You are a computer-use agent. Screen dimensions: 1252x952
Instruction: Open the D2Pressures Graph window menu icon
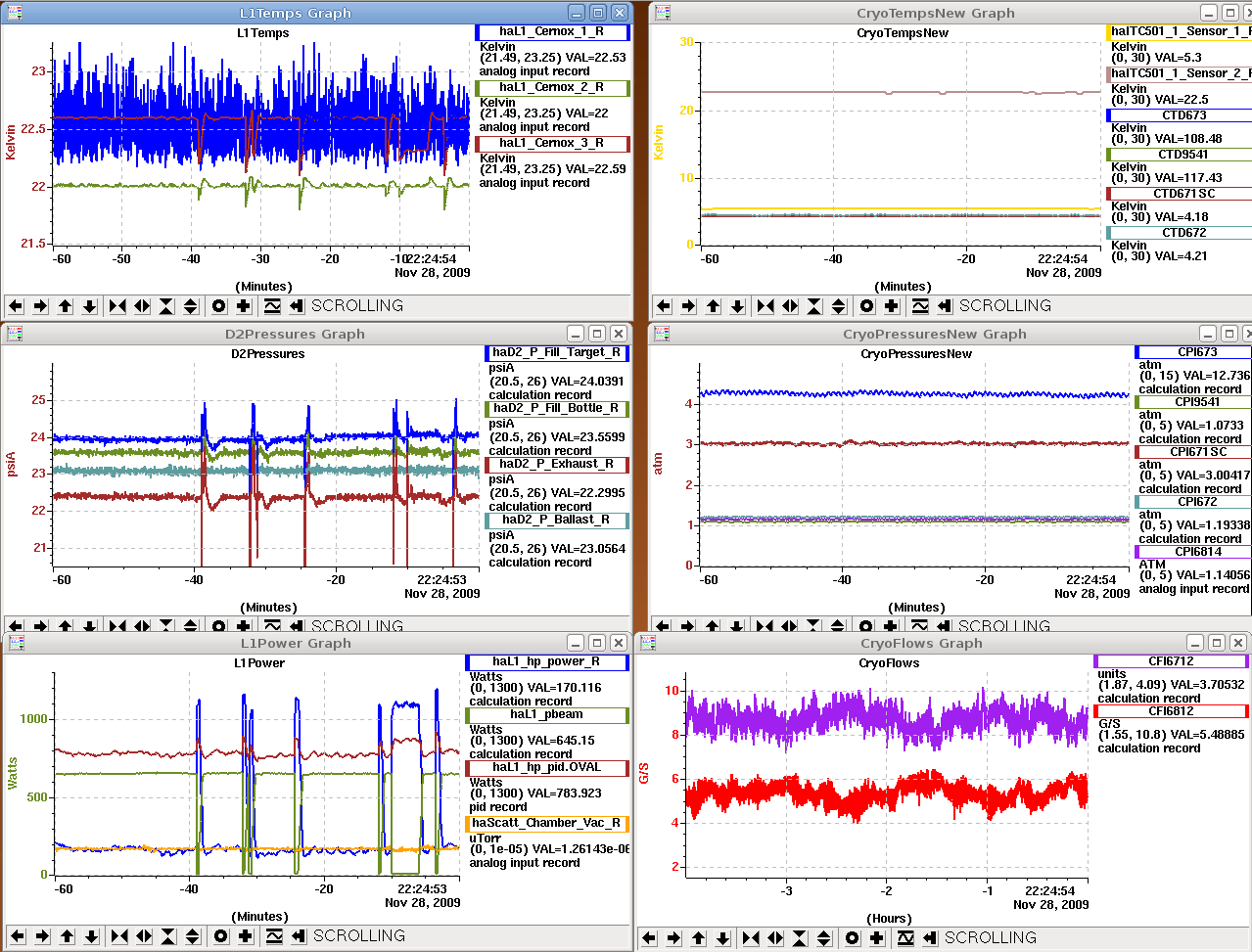(15, 334)
